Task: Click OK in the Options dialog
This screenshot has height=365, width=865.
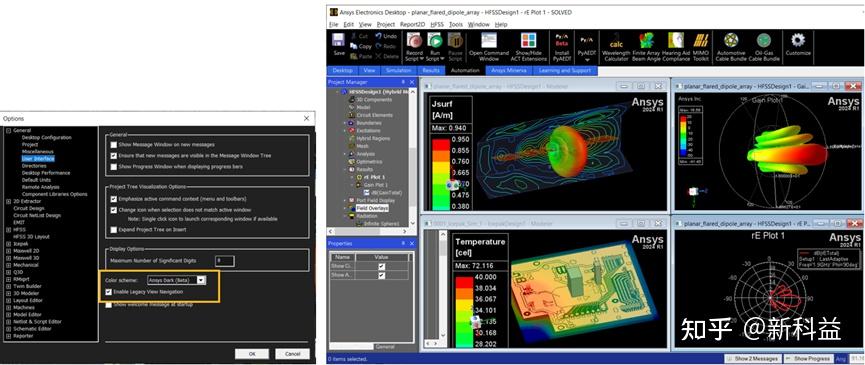Action: (252, 354)
